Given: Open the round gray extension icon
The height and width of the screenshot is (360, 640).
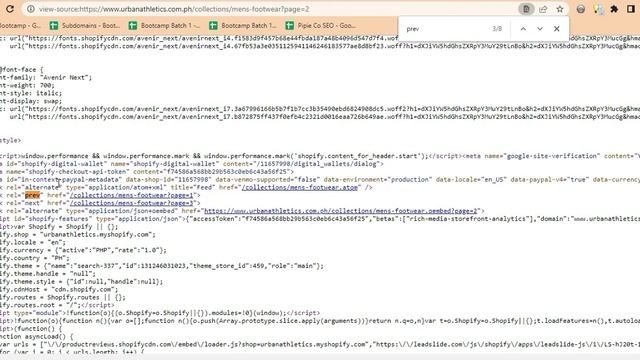Looking at the screenshot, I should pyautogui.click(x=580, y=9).
